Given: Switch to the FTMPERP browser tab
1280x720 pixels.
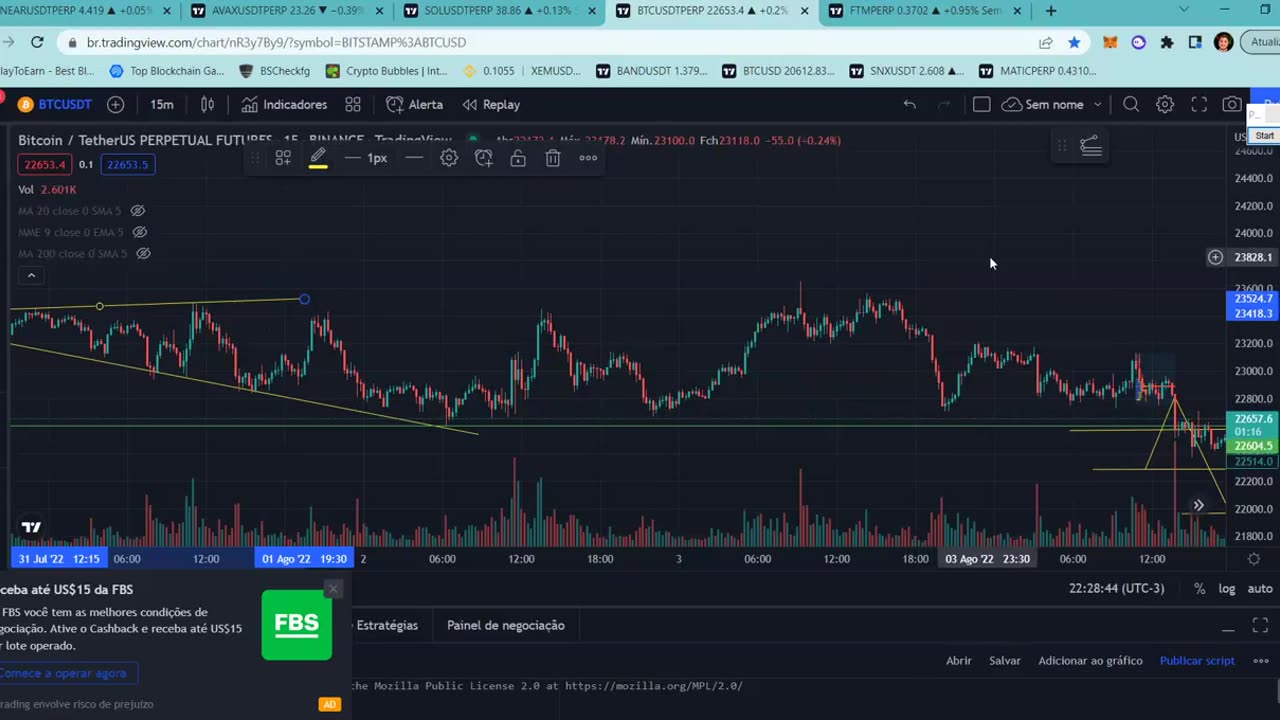Looking at the screenshot, I should click(925, 11).
